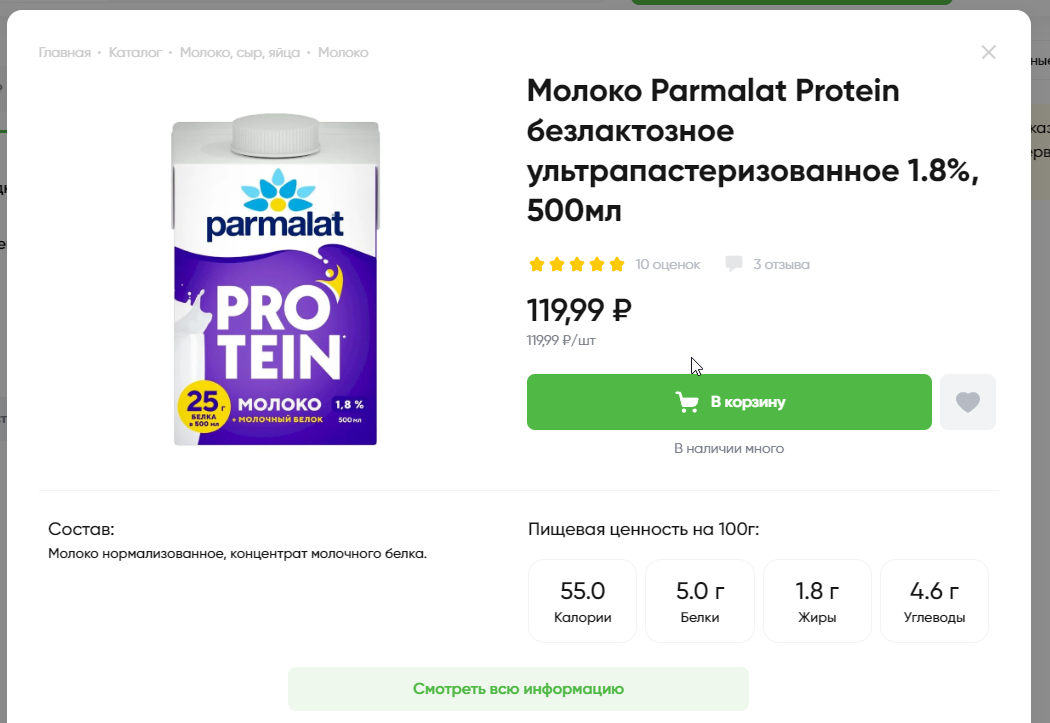Image resolution: width=1050 pixels, height=723 pixels.
Task: Open the 3 отзыва reviews link
Action: coord(781,265)
